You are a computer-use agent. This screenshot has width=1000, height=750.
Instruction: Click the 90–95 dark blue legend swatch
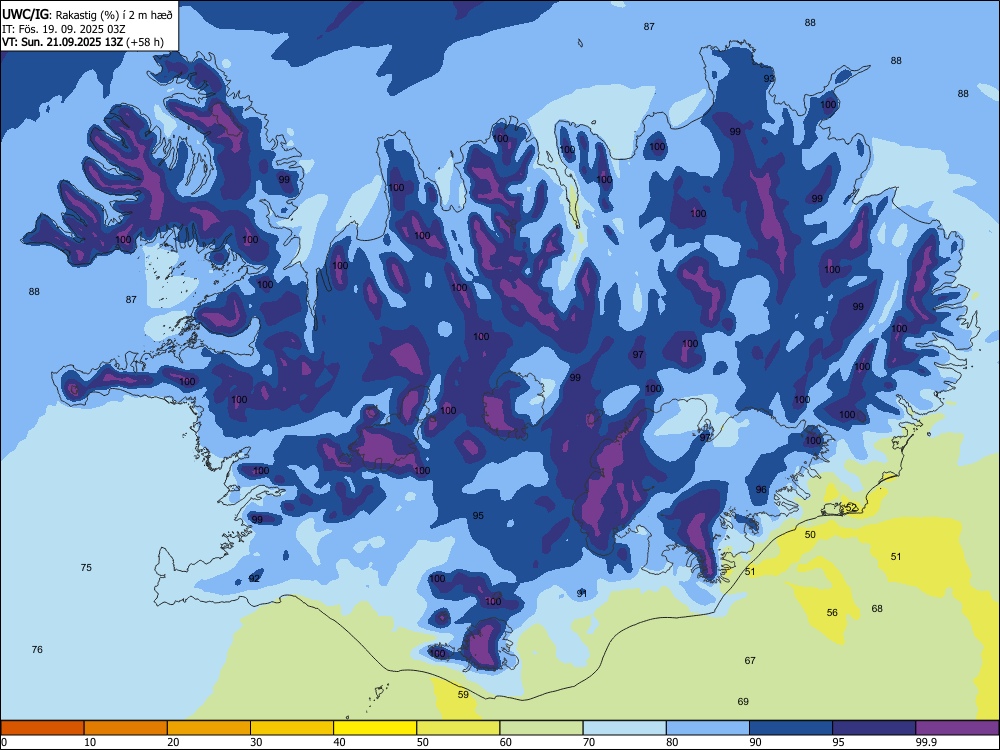tap(791, 728)
